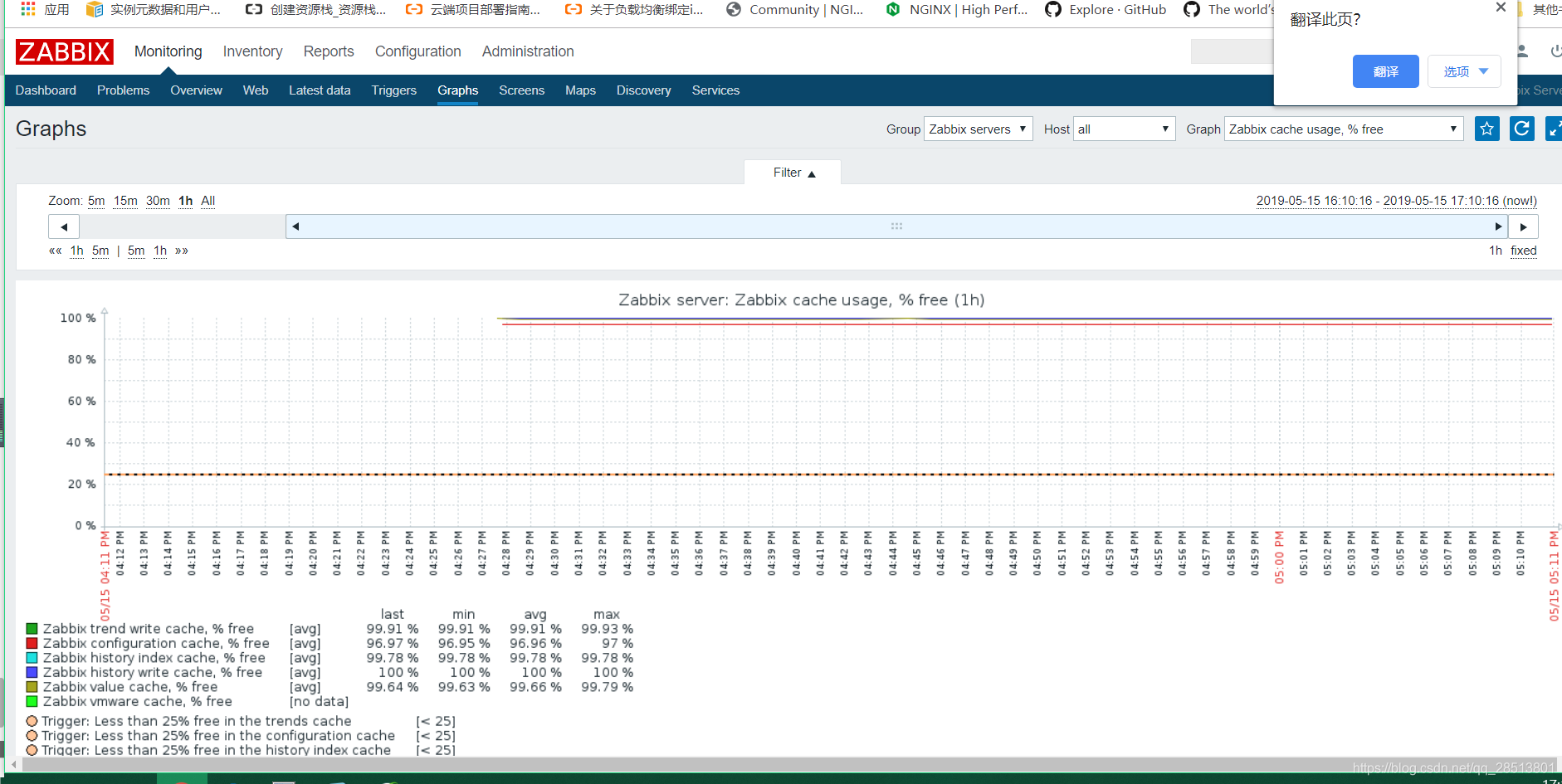Viewport: 1562px width, 784px height.
Task: Toggle fixed time period link
Action: [x=1523, y=251]
